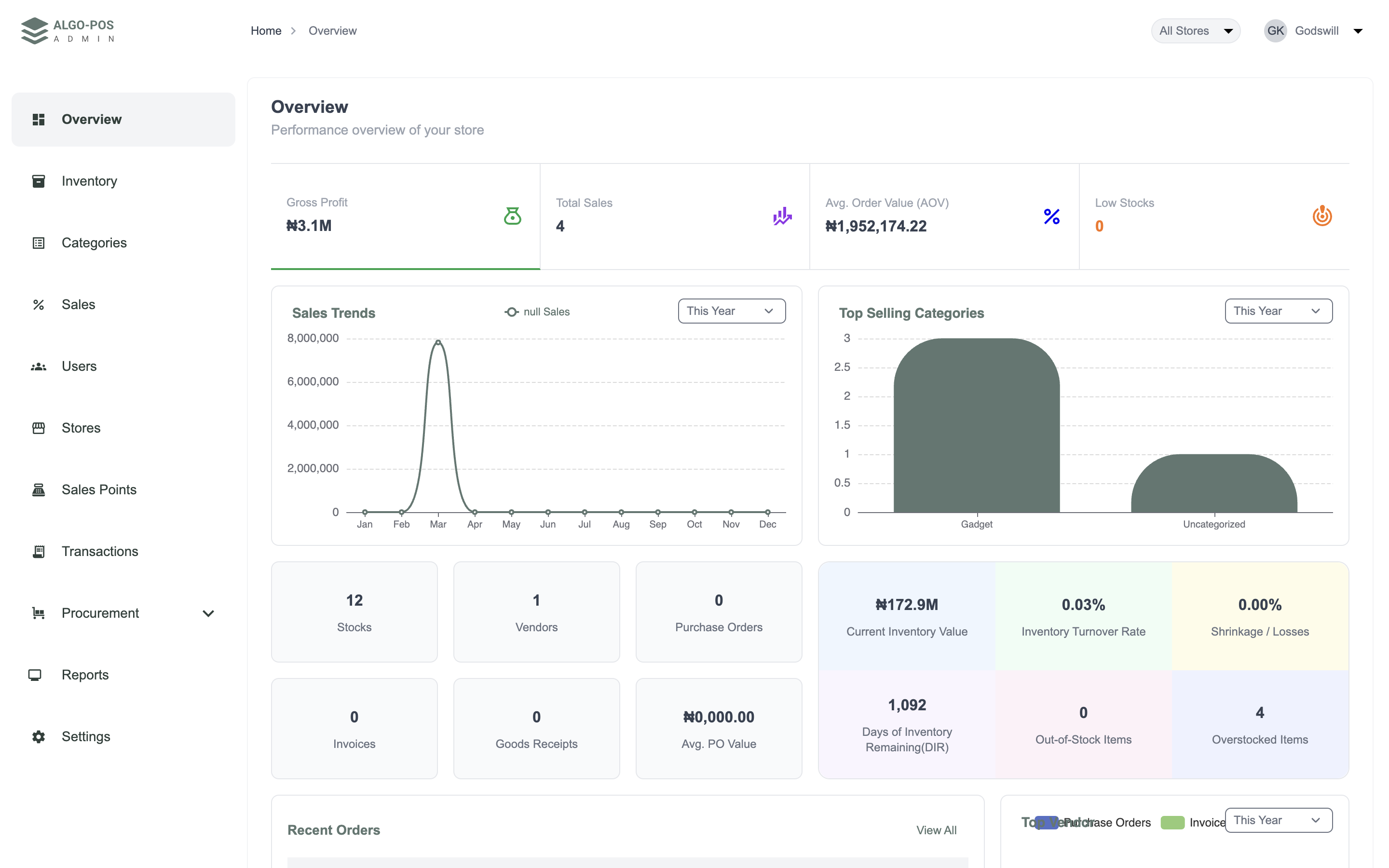Click the Sales Points register icon
The width and height of the screenshot is (1389, 868).
tap(39, 489)
